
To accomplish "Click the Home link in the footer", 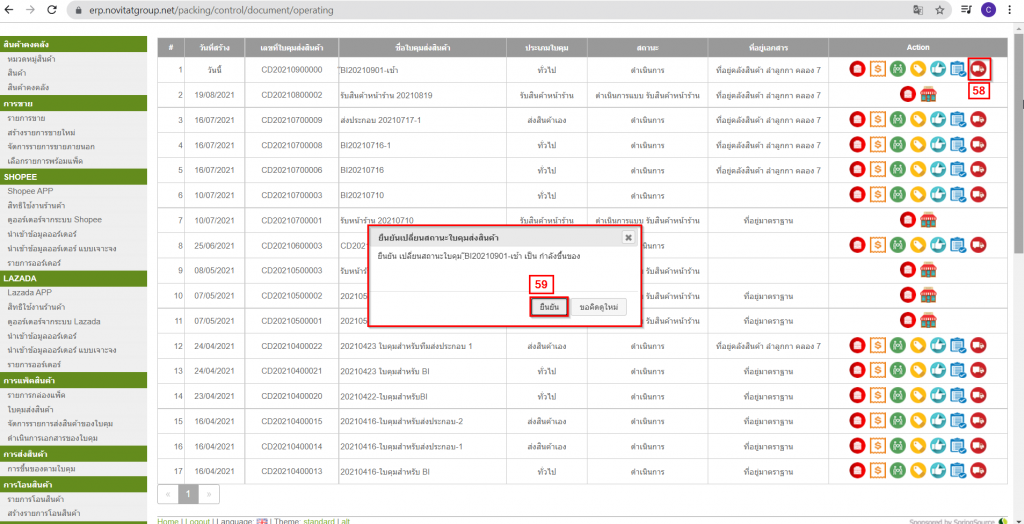I will [168, 521].
